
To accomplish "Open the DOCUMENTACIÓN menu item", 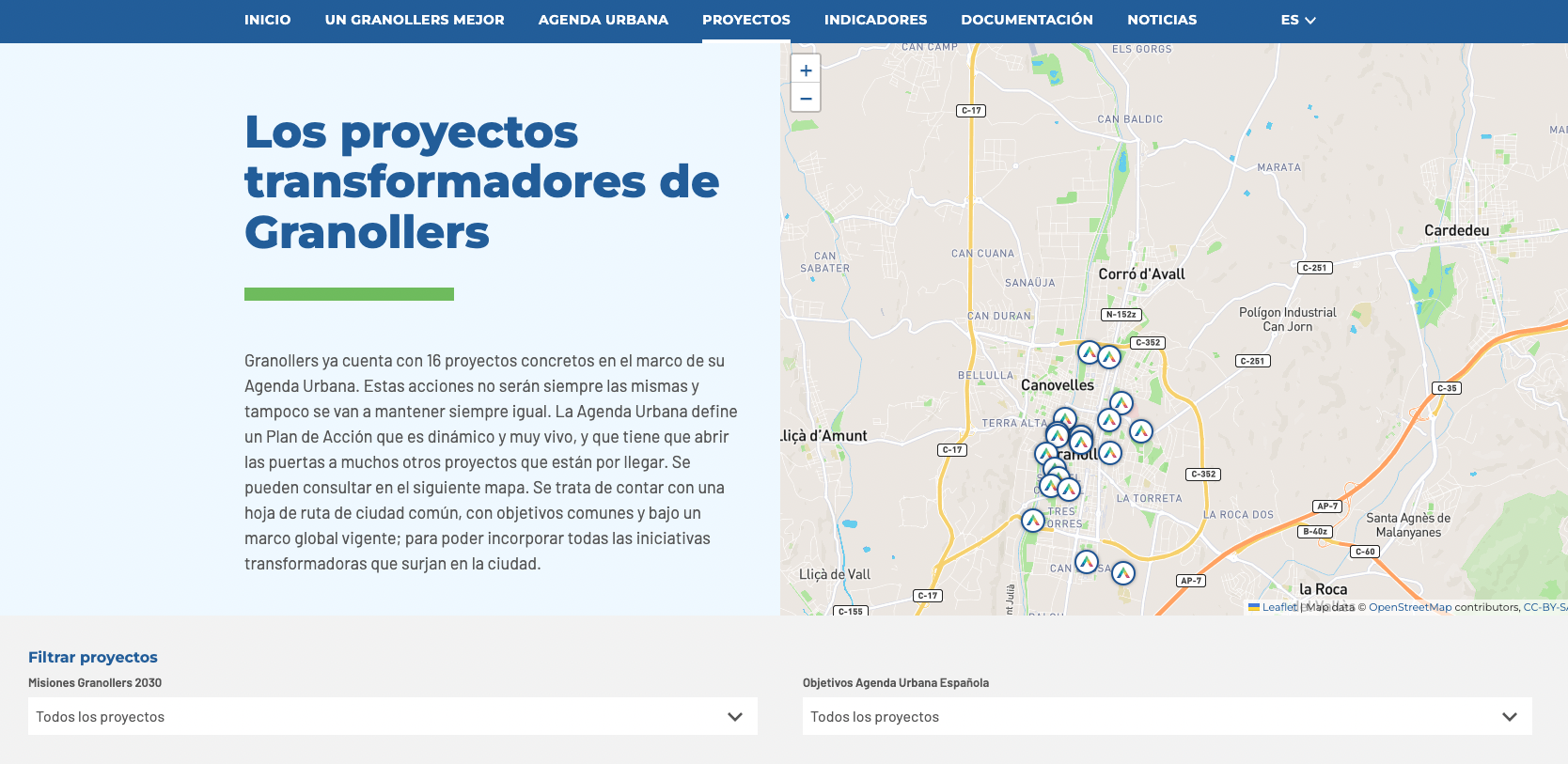I will coord(1027,20).
